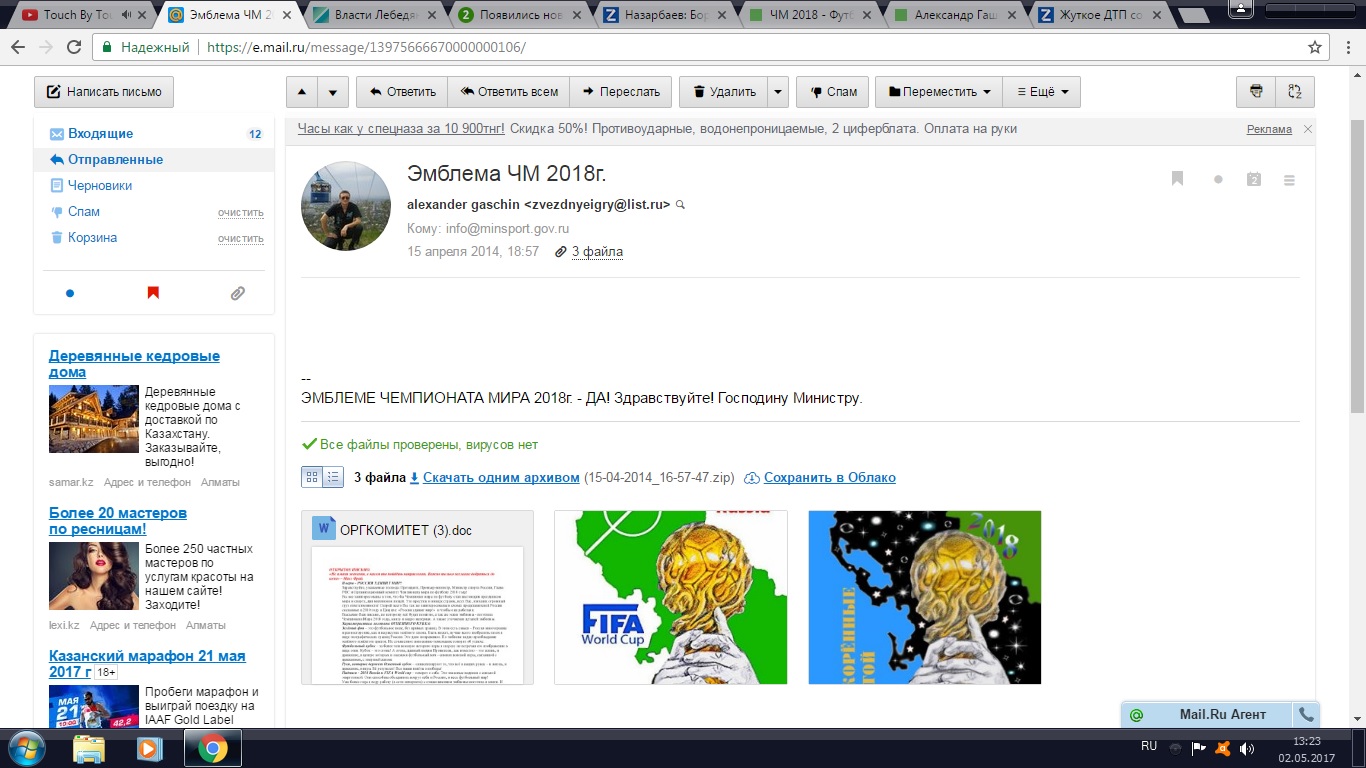The image size is (1366, 768).
Task: Delete message with Удалить button
Action: (x=724, y=92)
